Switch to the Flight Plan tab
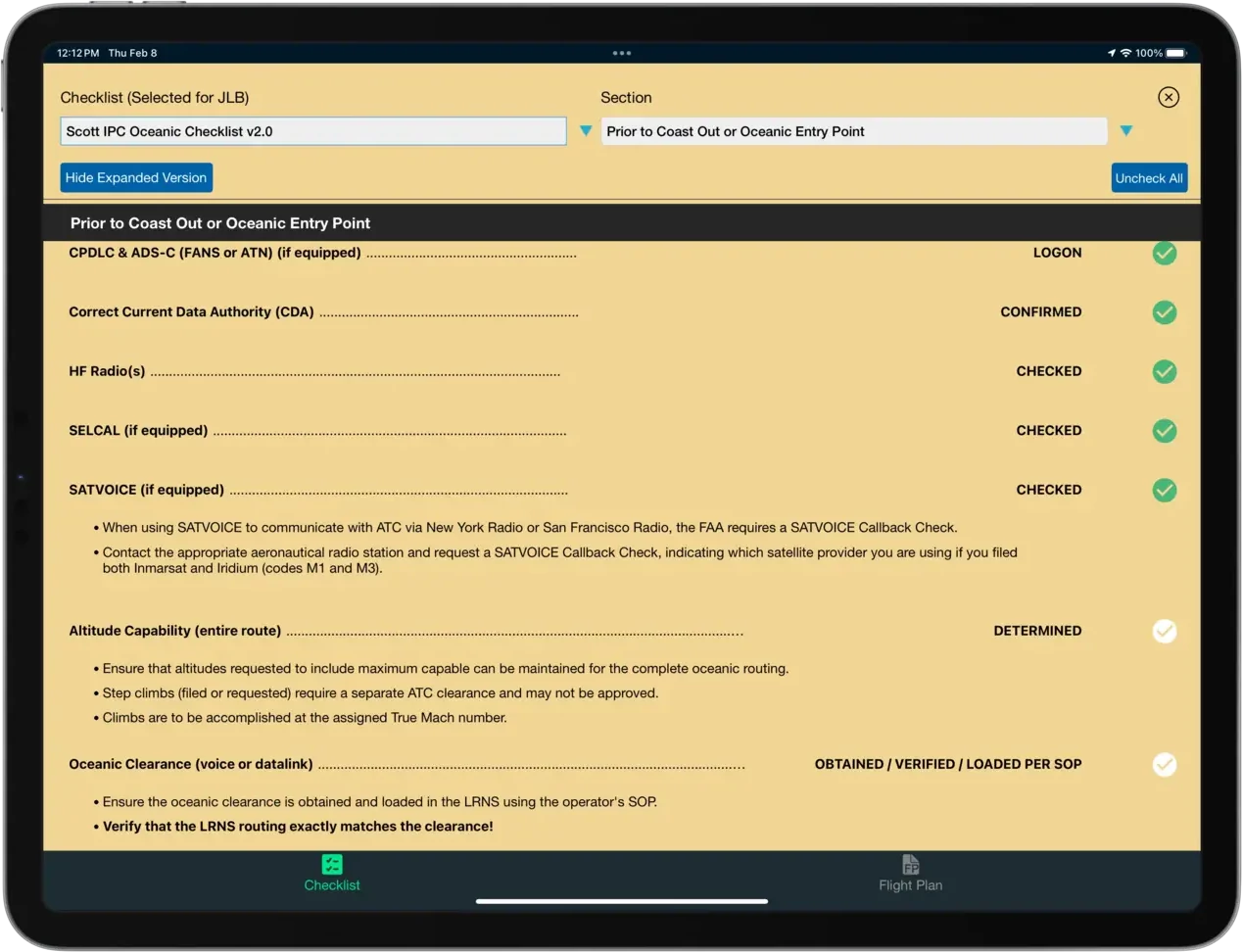This screenshot has width=1242, height=952. click(910, 874)
